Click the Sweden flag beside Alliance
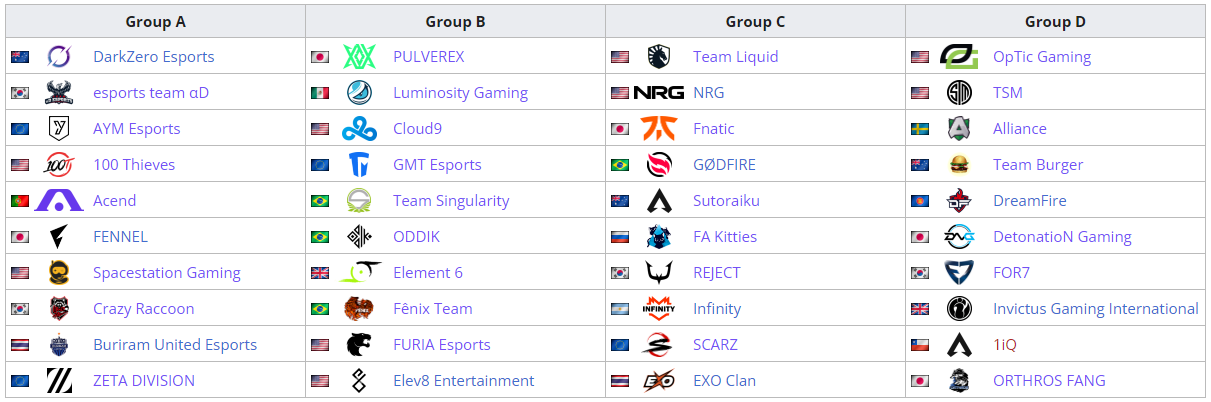1211x402 pixels. (920, 129)
